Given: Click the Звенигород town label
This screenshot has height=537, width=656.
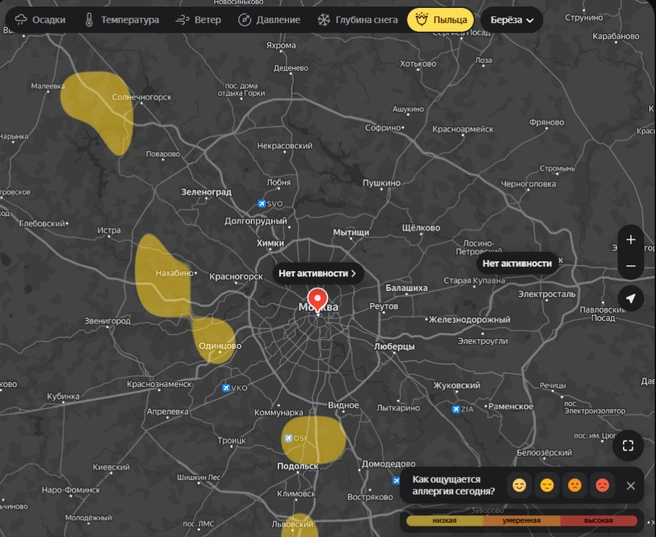Looking at the screenshot, I should pyautogui.click(x=108, y=321).
